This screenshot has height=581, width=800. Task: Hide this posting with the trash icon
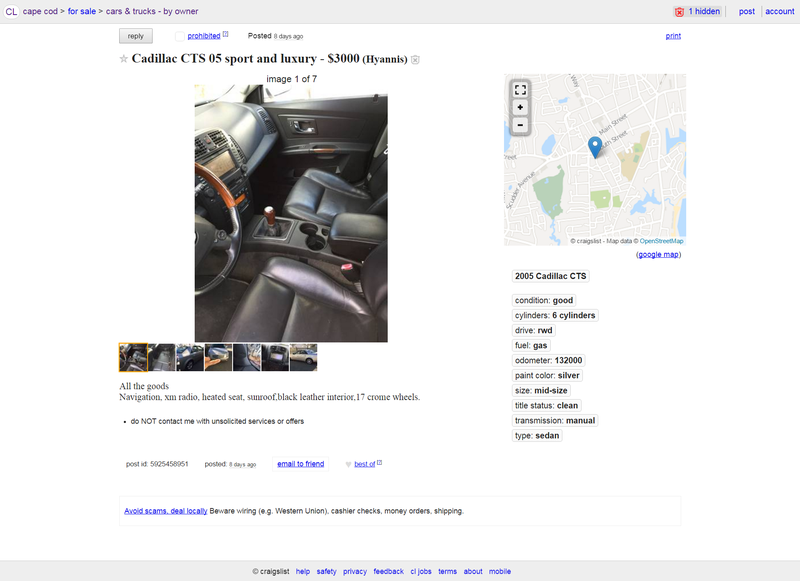coord(415,60)
